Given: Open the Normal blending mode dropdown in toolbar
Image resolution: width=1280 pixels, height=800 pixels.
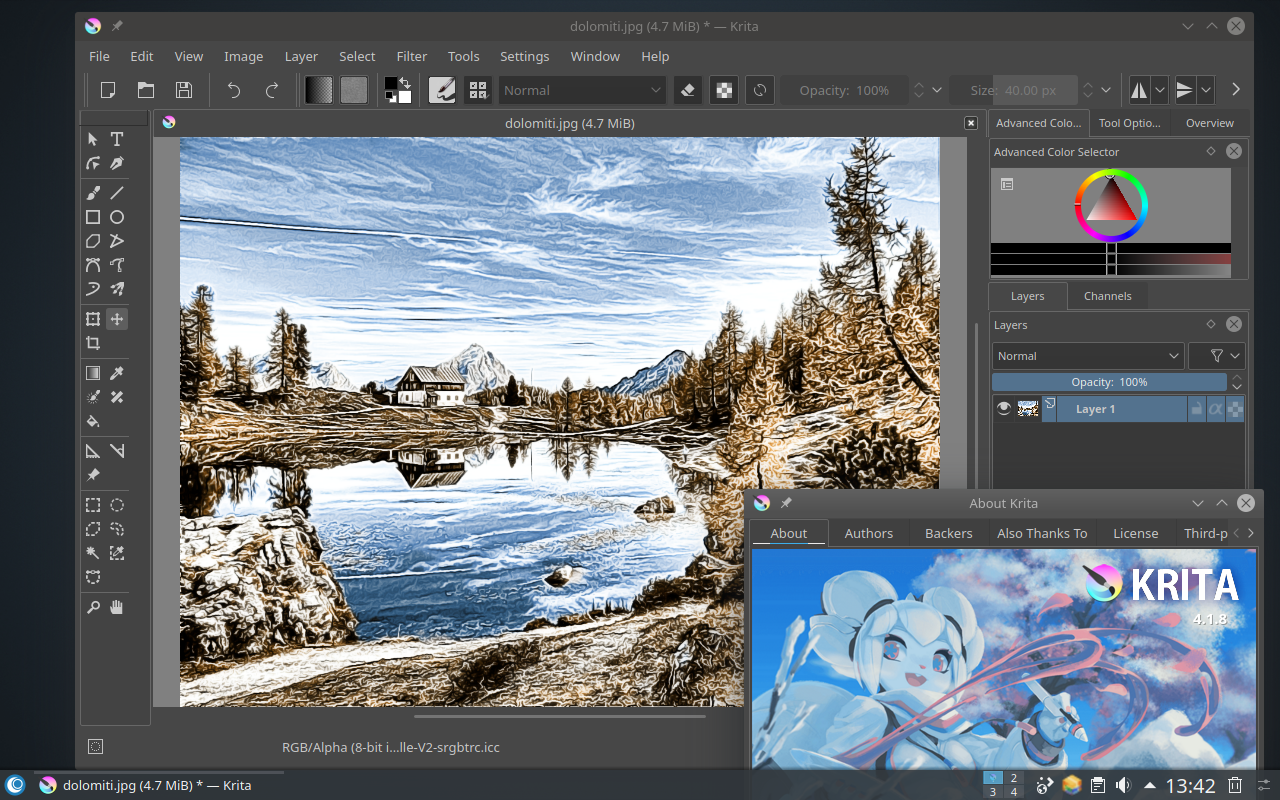Looking at the screenshot, I should point(582,90).
